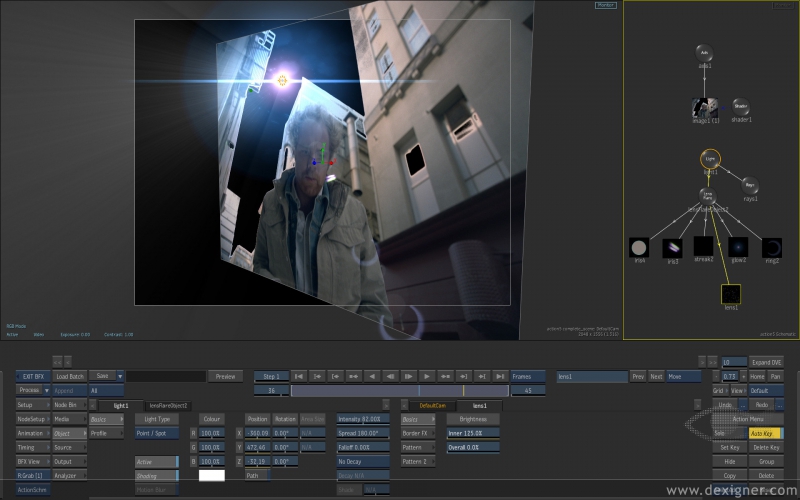Click the 3D axis gizmo in viewport
800x500 pixels.
tap(322, 157)
